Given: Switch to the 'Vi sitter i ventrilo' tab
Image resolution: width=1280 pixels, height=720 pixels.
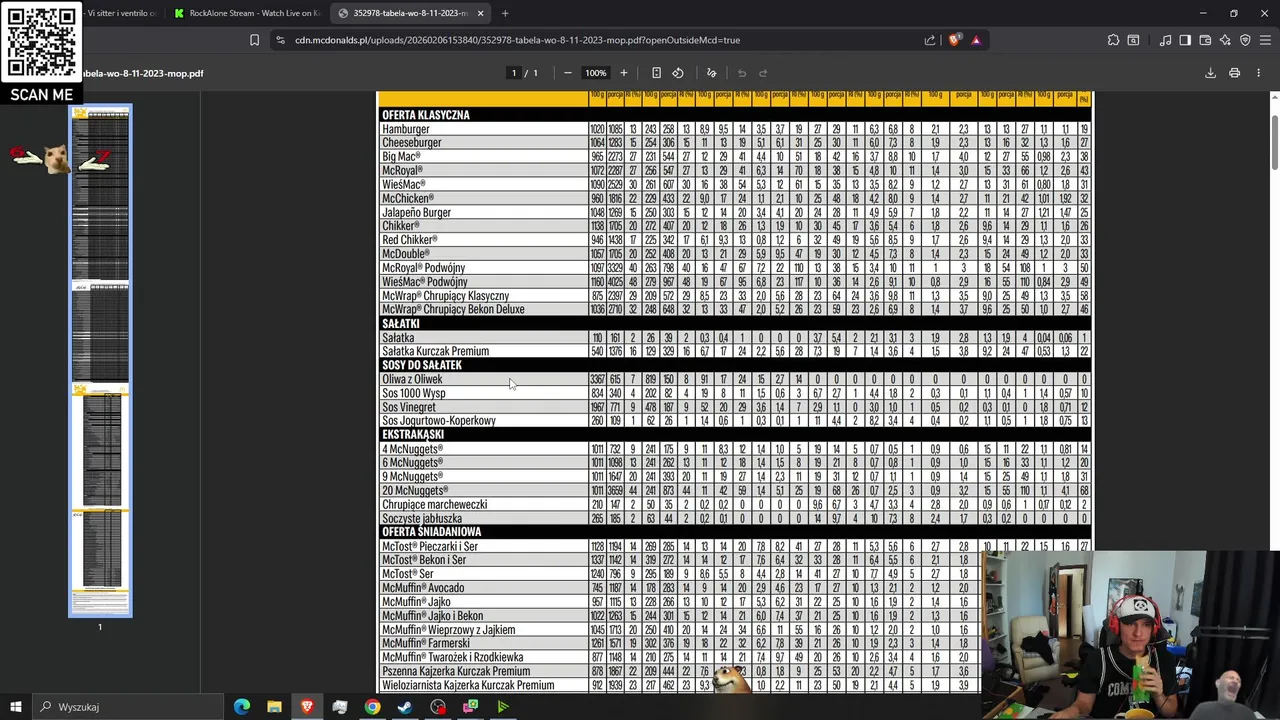Looking at the screenshot, I should (x=122, y=13).
